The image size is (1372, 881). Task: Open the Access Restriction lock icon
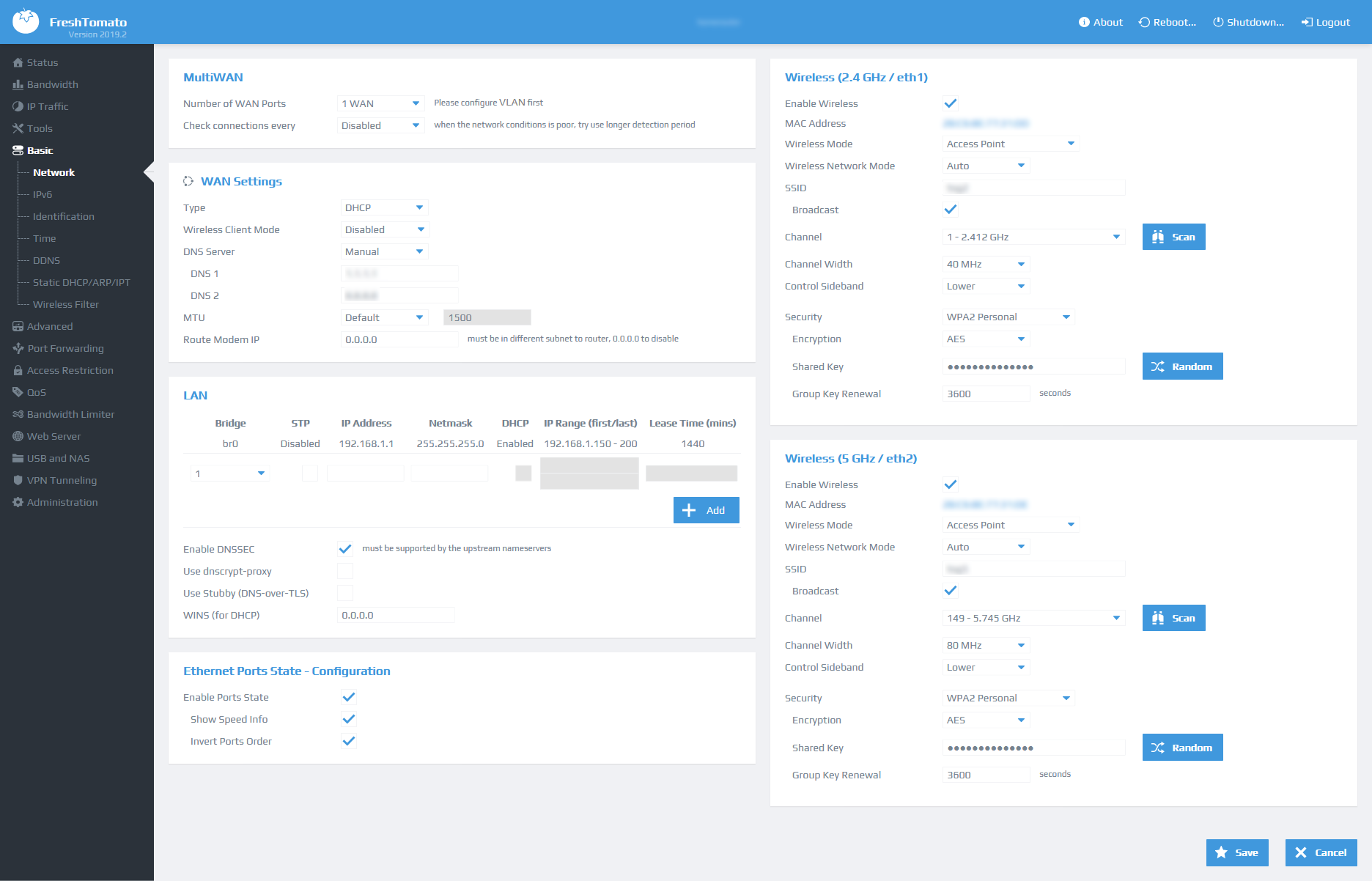(x=18, y=370)
